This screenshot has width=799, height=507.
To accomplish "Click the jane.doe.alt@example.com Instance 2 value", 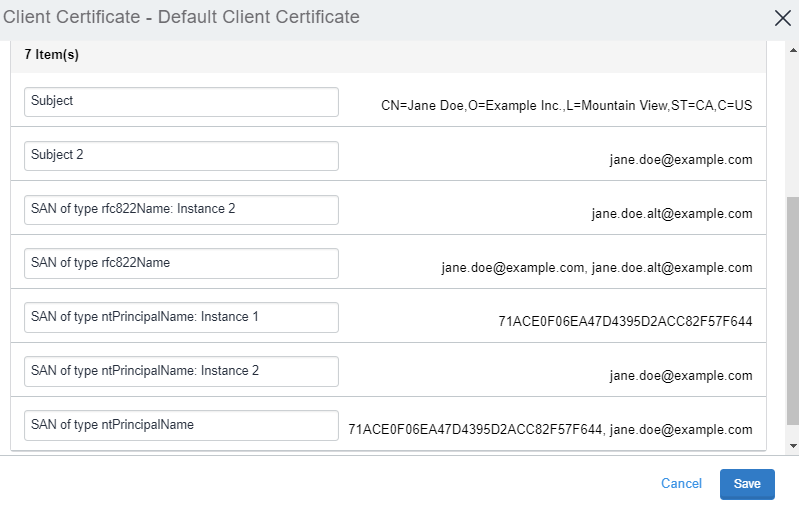I will pos(672,214).
